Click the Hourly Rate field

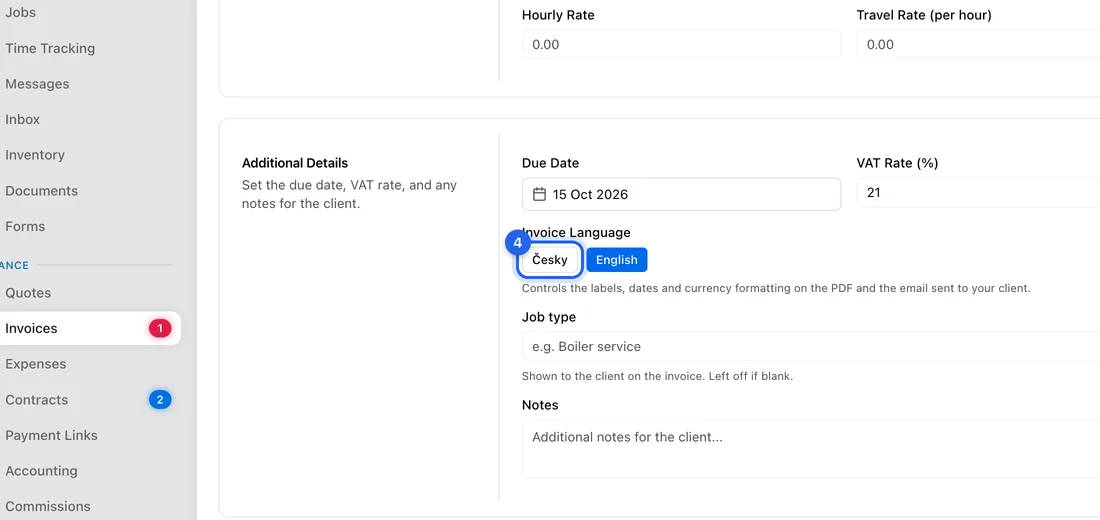point(681,44)
